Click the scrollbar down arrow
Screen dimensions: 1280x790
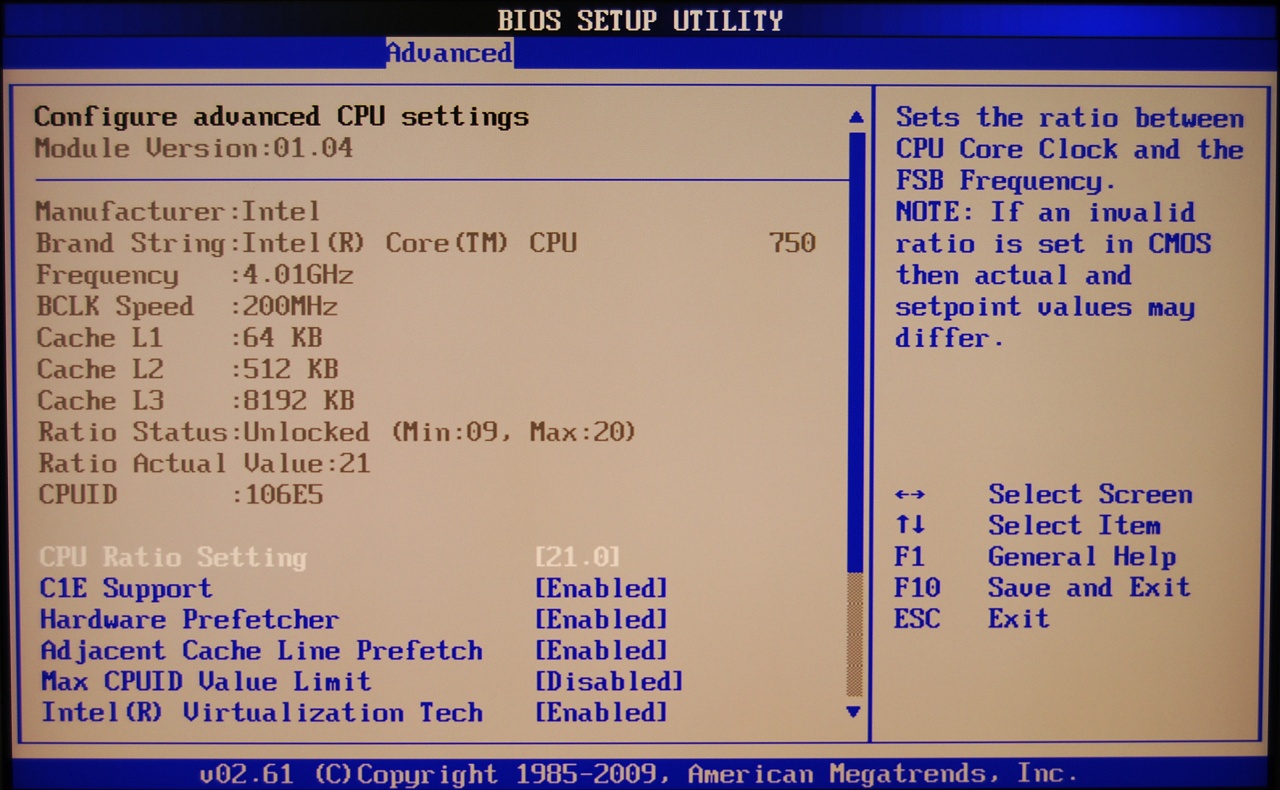tap(854, 712)
